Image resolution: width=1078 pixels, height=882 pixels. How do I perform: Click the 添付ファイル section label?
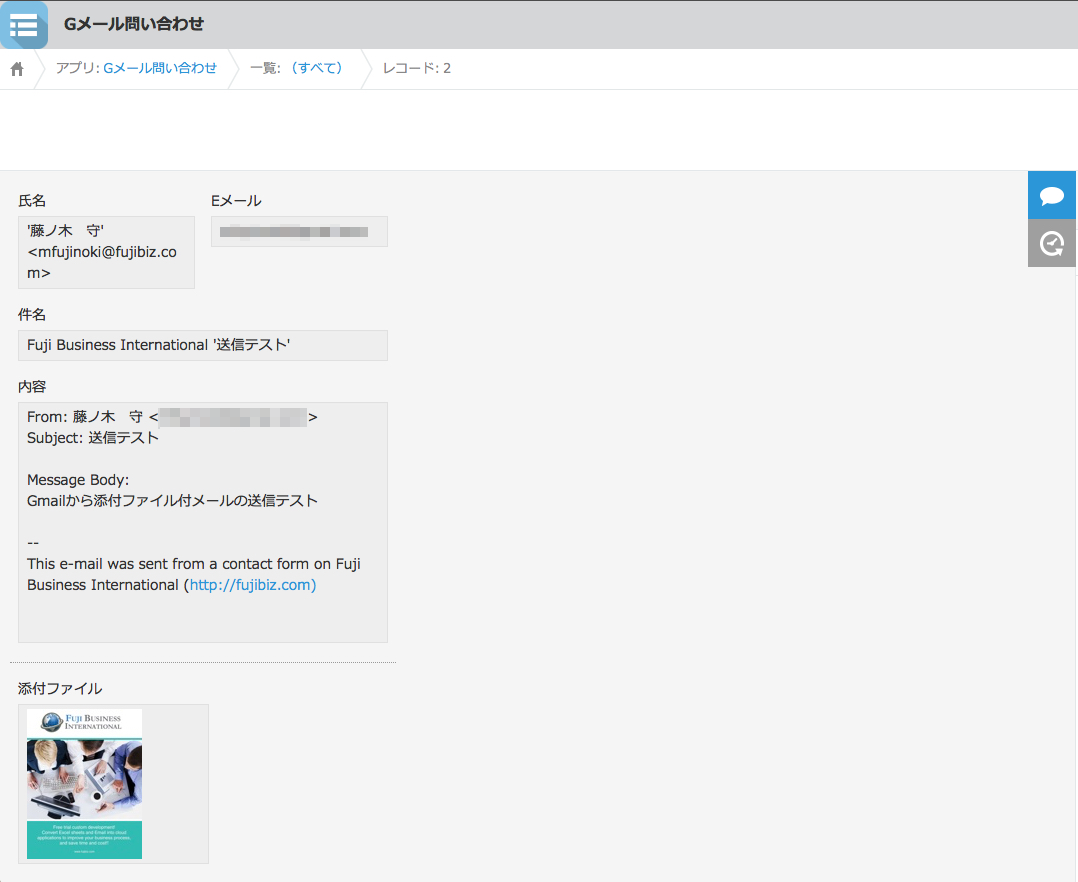tap(60, 689)
